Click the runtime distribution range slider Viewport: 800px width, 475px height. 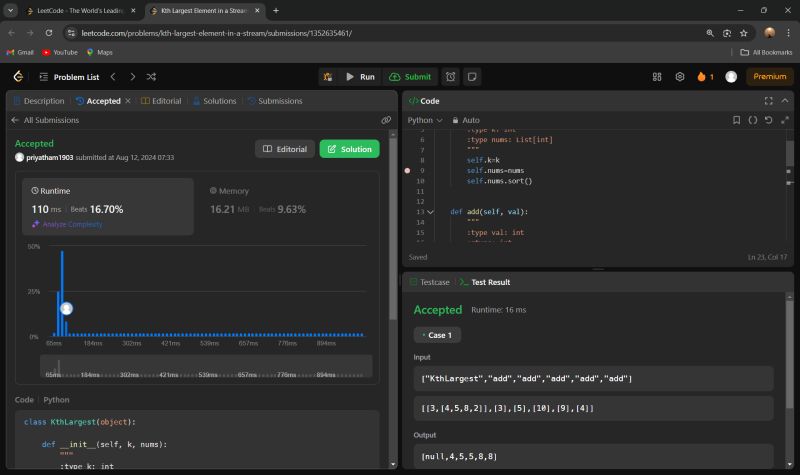[x=205, y=365]
